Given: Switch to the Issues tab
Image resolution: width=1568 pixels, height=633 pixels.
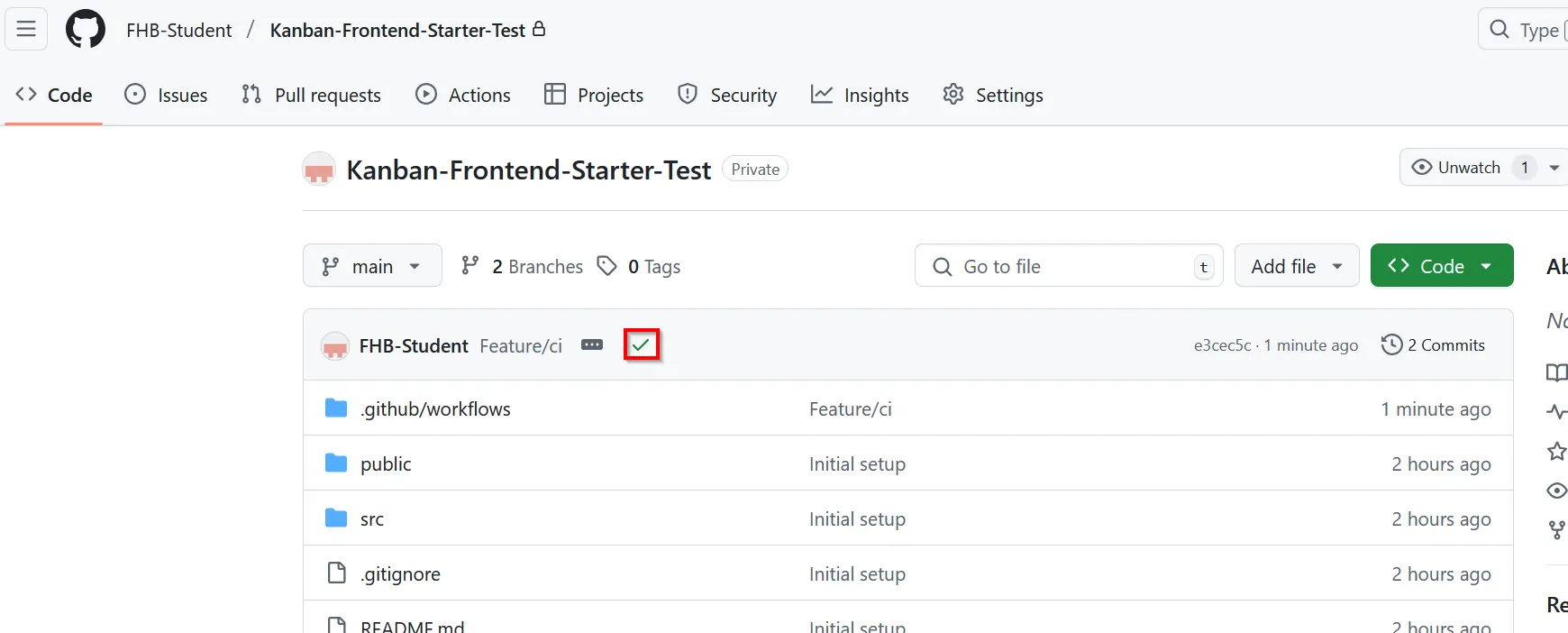Looking at the screenshot, I should 166,95.
